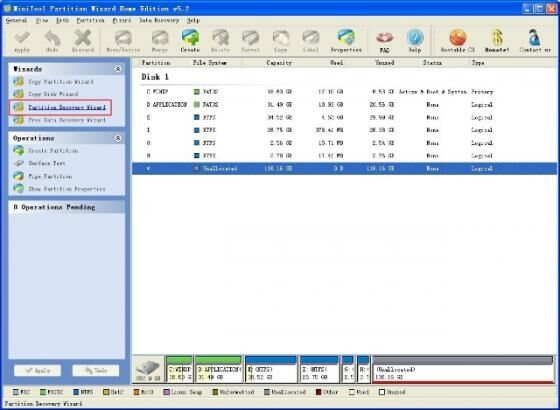Click the Surface Test link
This screenshot has height=410, width=560.
coord(47,163)
